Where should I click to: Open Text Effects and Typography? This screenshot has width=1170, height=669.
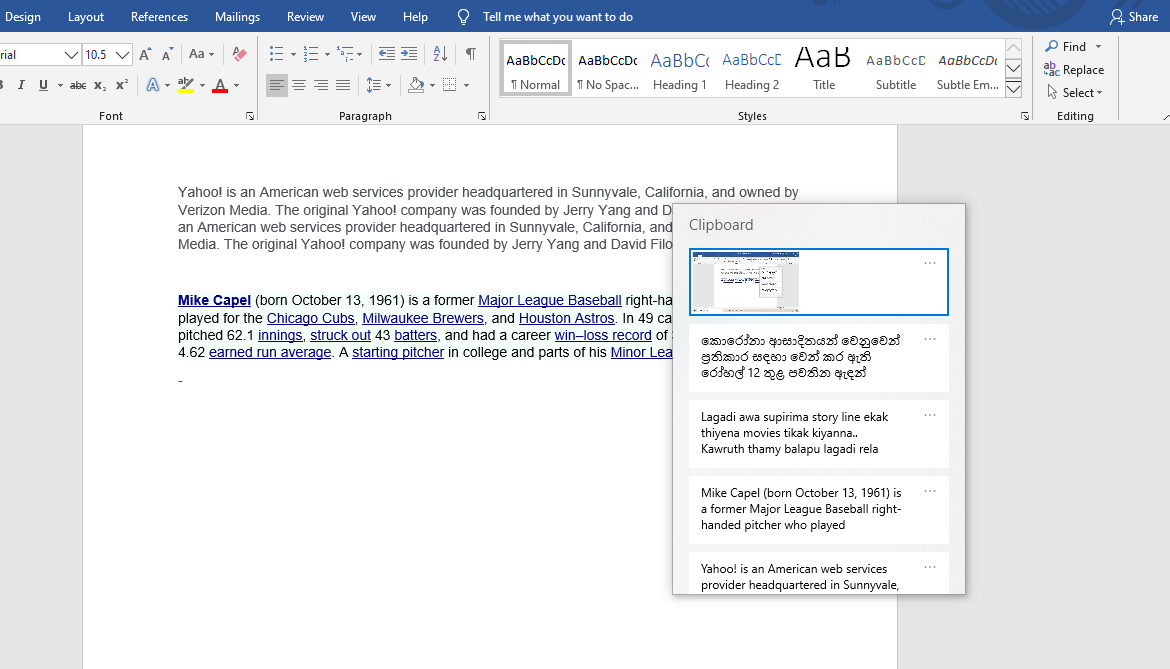pos(153,85)
